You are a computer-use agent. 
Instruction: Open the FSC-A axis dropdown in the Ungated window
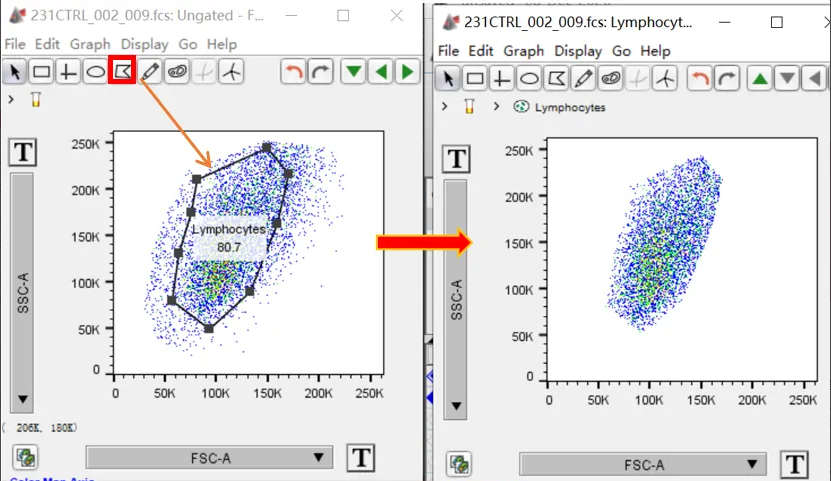tap(209, 458)
